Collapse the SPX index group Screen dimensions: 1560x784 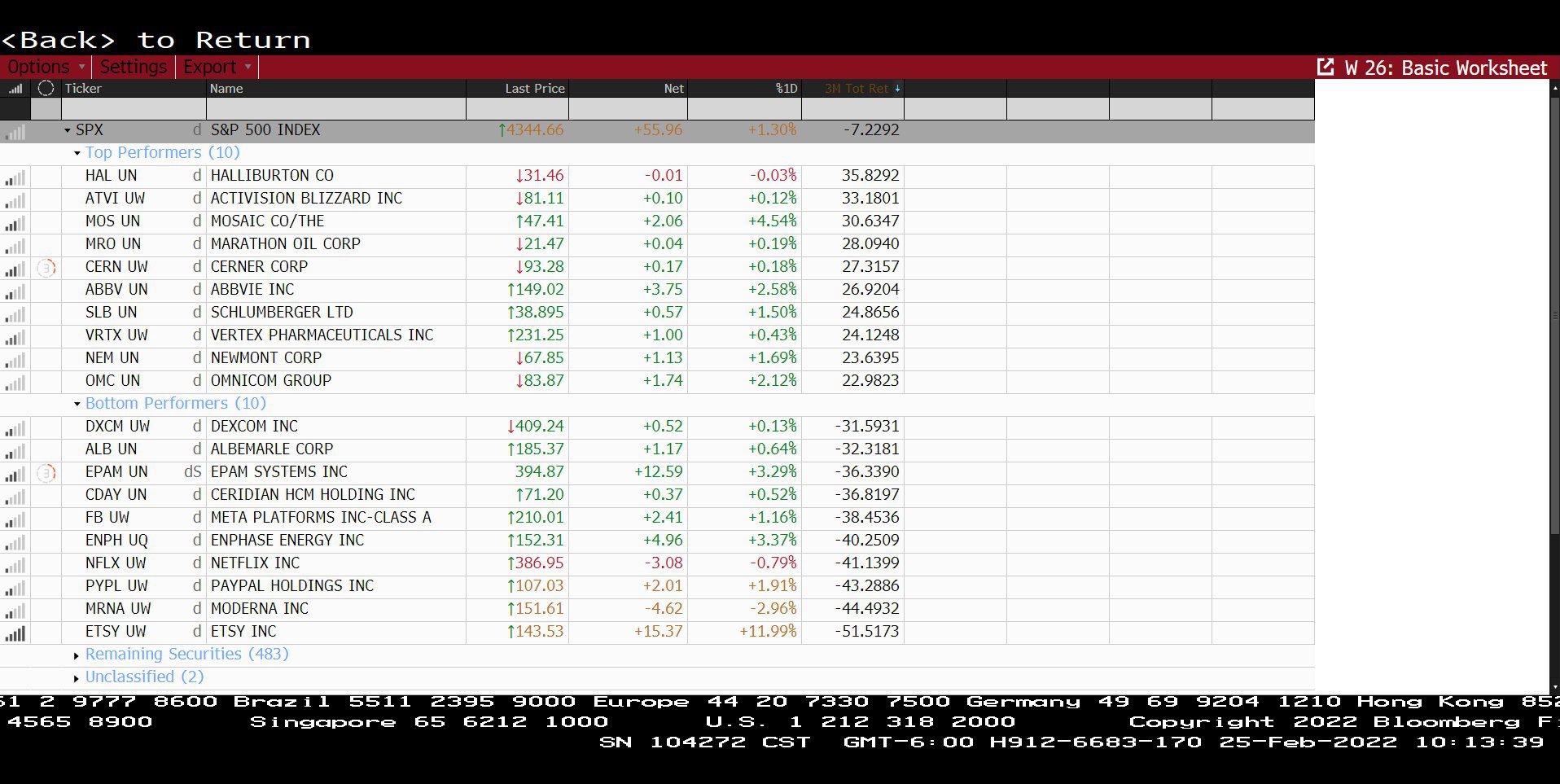68,130
